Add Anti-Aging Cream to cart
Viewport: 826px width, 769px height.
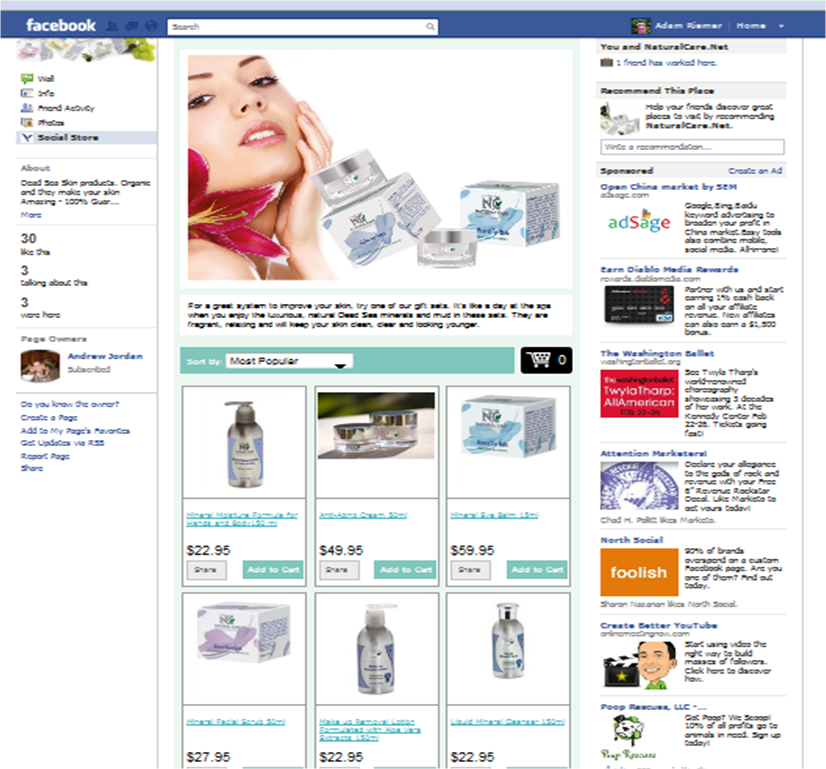(x=405, y=569)
